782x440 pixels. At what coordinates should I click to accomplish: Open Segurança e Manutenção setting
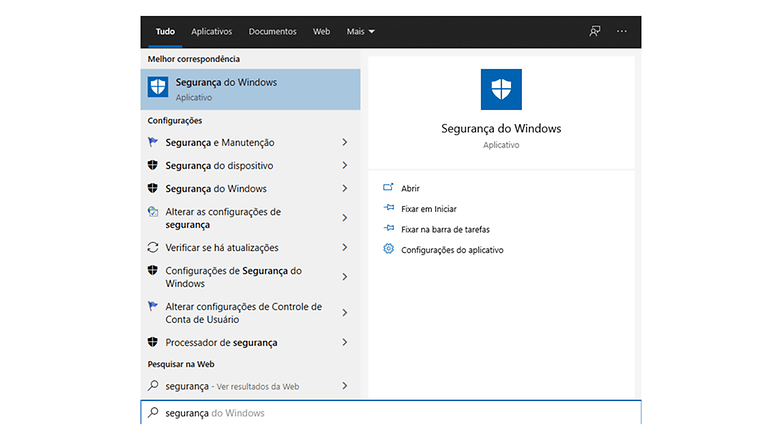[219, 143]
